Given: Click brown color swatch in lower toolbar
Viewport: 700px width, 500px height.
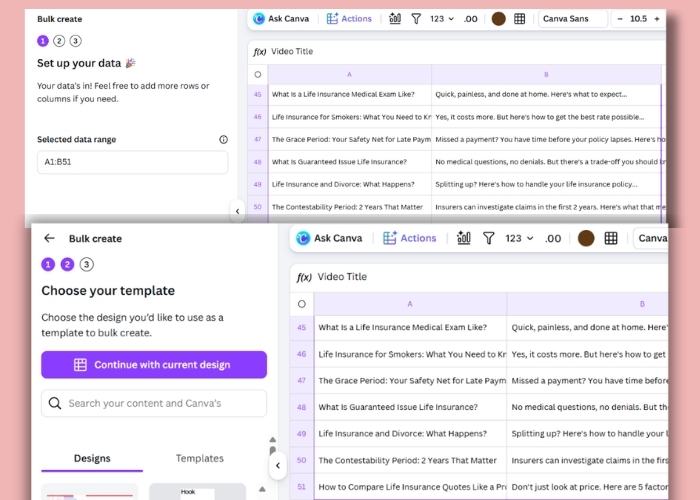Looking at the screenshot, I should tap(586, 238).
